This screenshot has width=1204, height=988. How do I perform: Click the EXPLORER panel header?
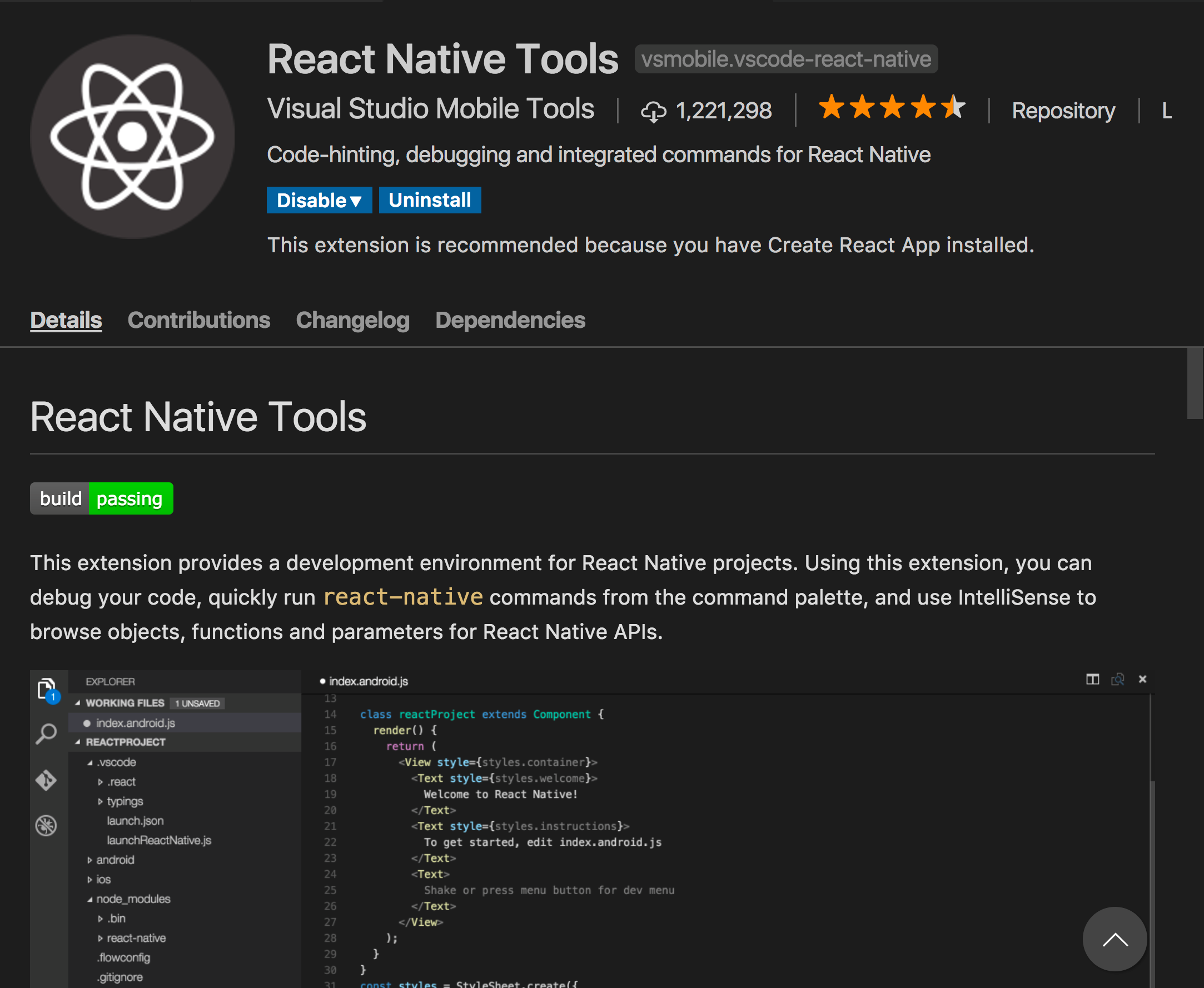111,682
